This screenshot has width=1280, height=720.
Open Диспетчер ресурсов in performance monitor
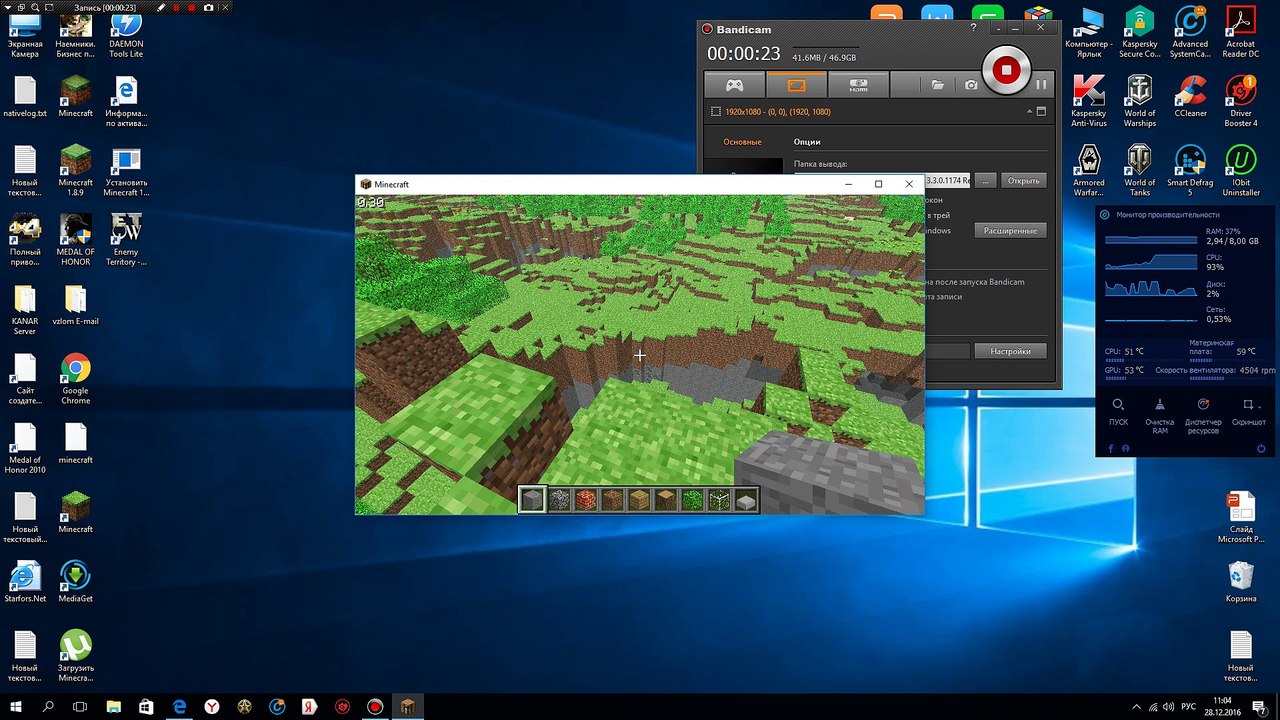[x=1203, y=415]
